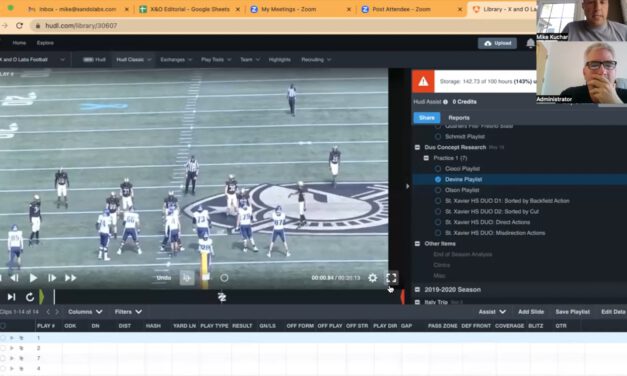Open the Hudl Classic menu
The width and height of the screenshot is (627, 376).
[x=134, y=60]
